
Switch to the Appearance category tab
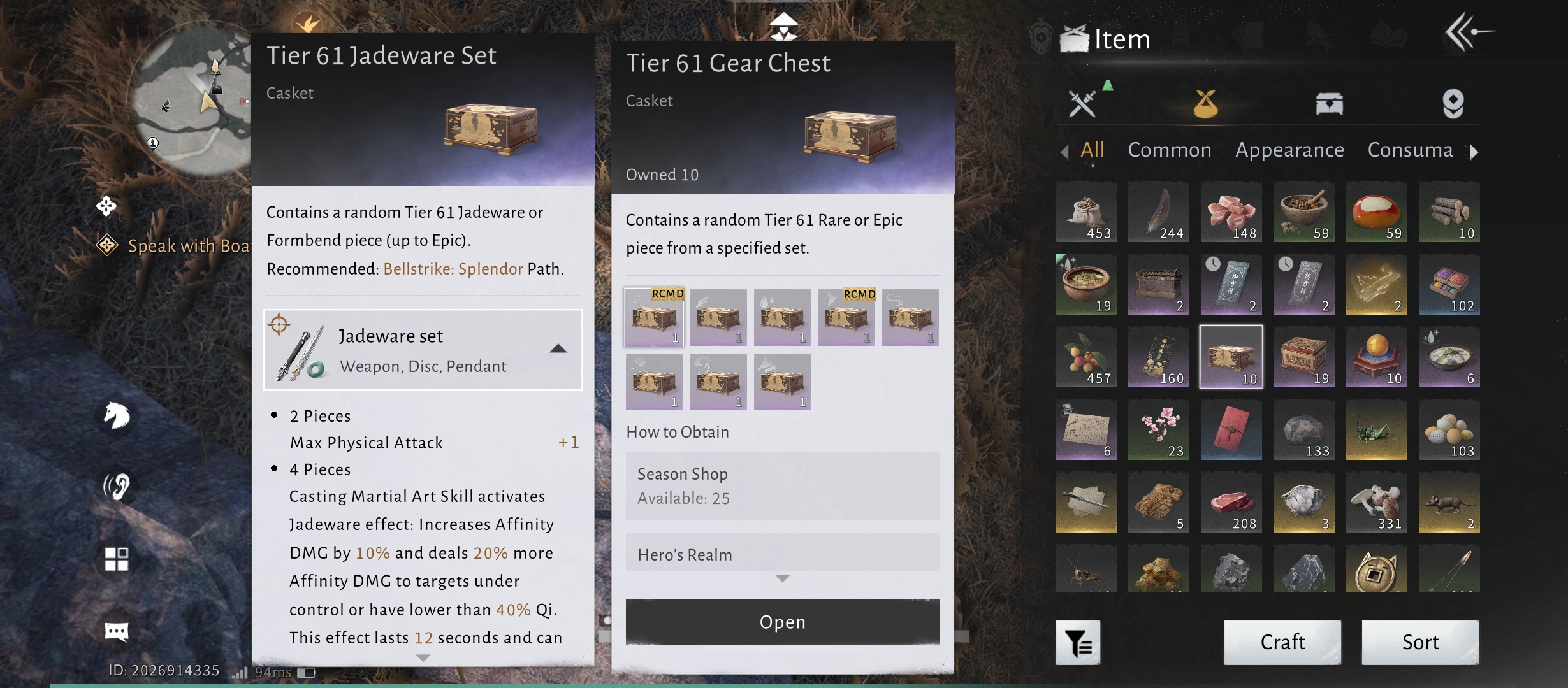tap(1289, 150)
